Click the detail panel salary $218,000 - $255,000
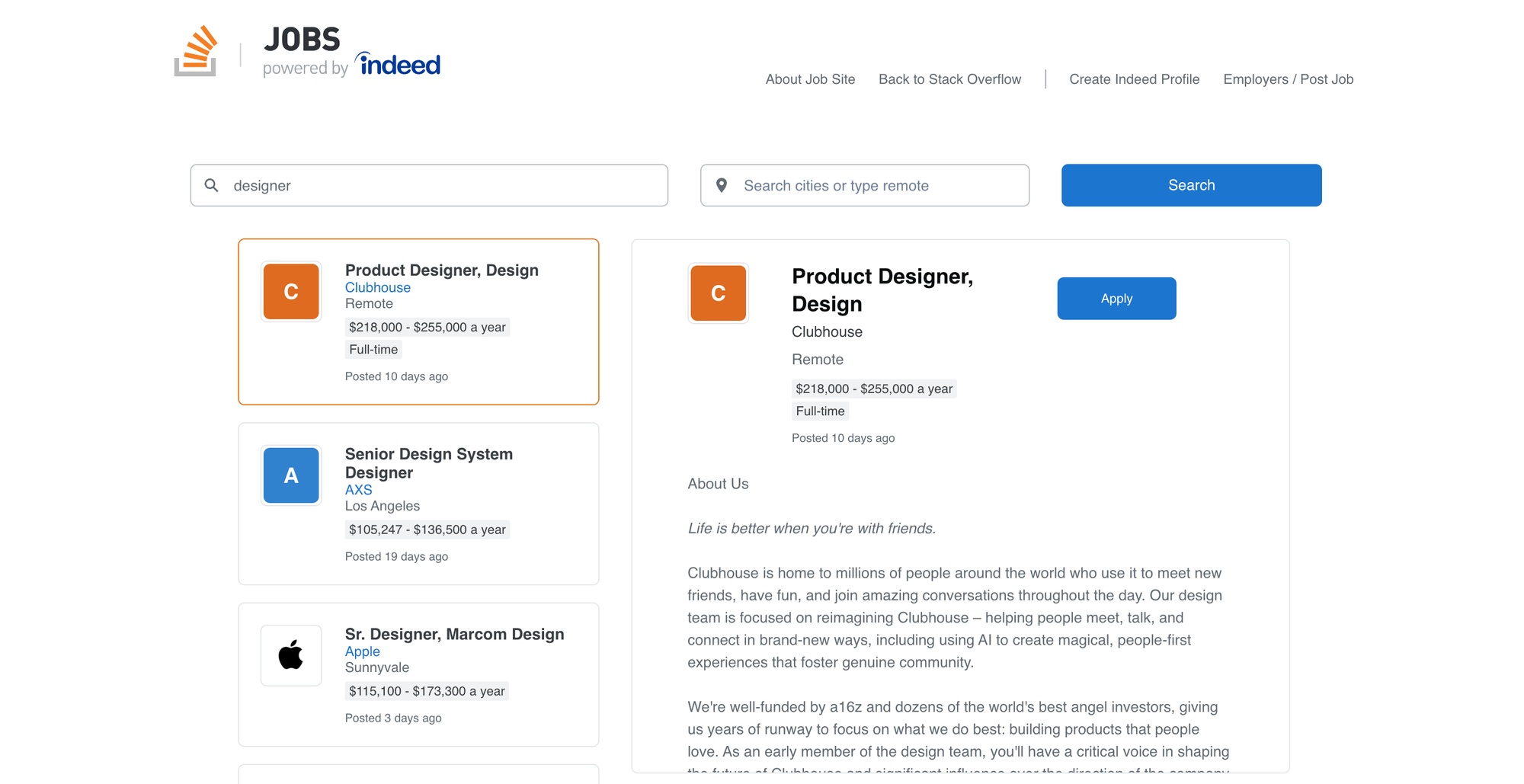1524x784 pixels. click(874, 389)
